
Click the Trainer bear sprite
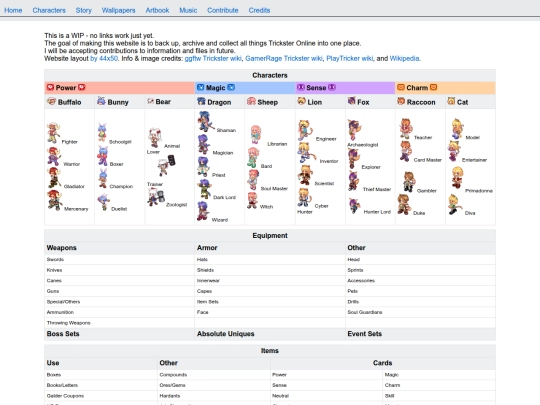click(x=167, y=165)
